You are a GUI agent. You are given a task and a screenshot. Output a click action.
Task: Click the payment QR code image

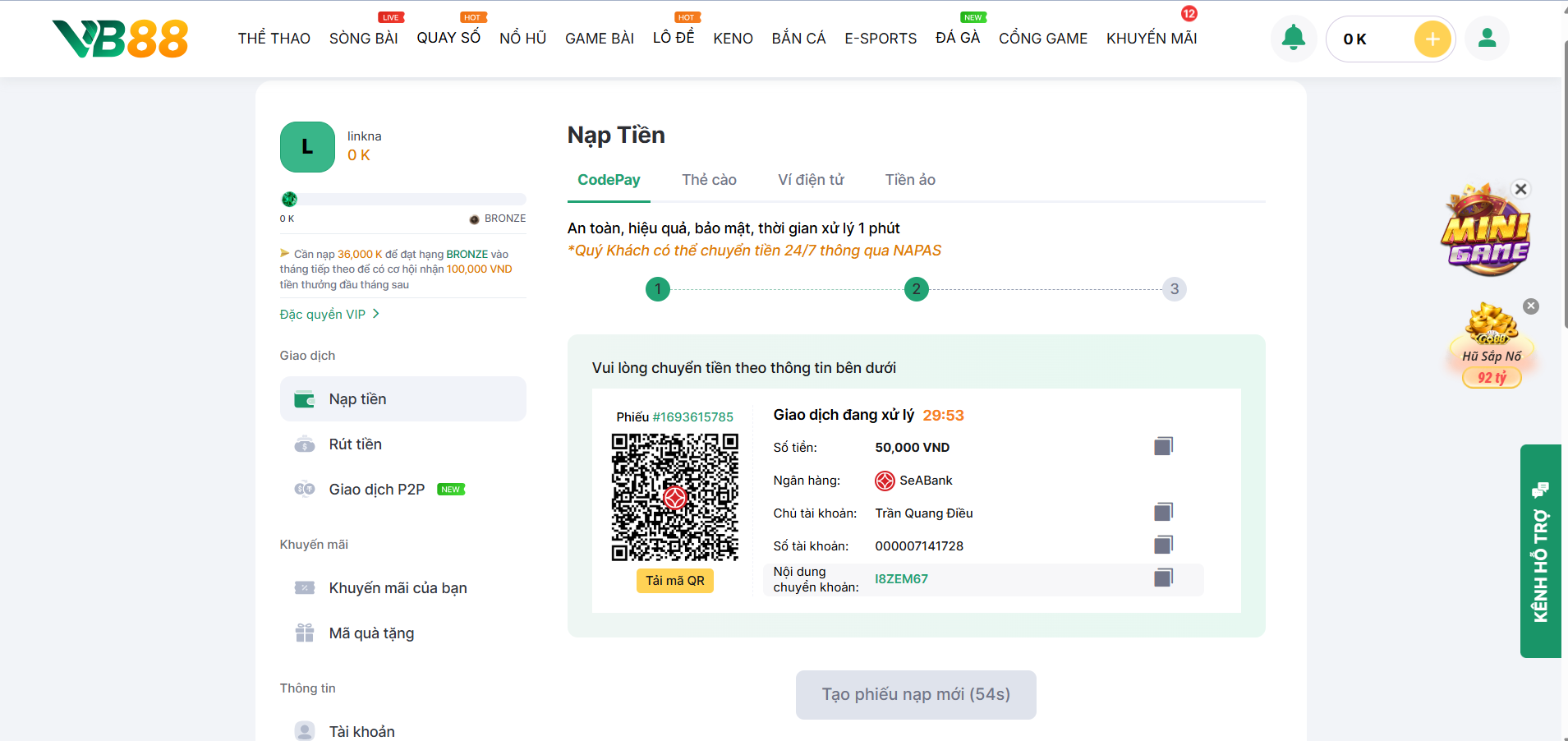[x=674, y=498]
